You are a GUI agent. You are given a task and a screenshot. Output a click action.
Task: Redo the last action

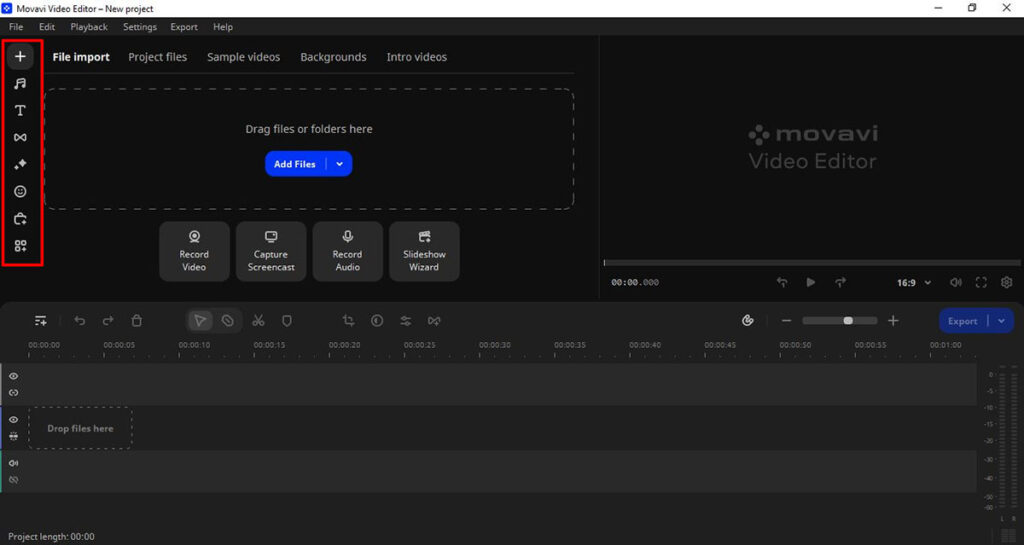coord(108,320)
